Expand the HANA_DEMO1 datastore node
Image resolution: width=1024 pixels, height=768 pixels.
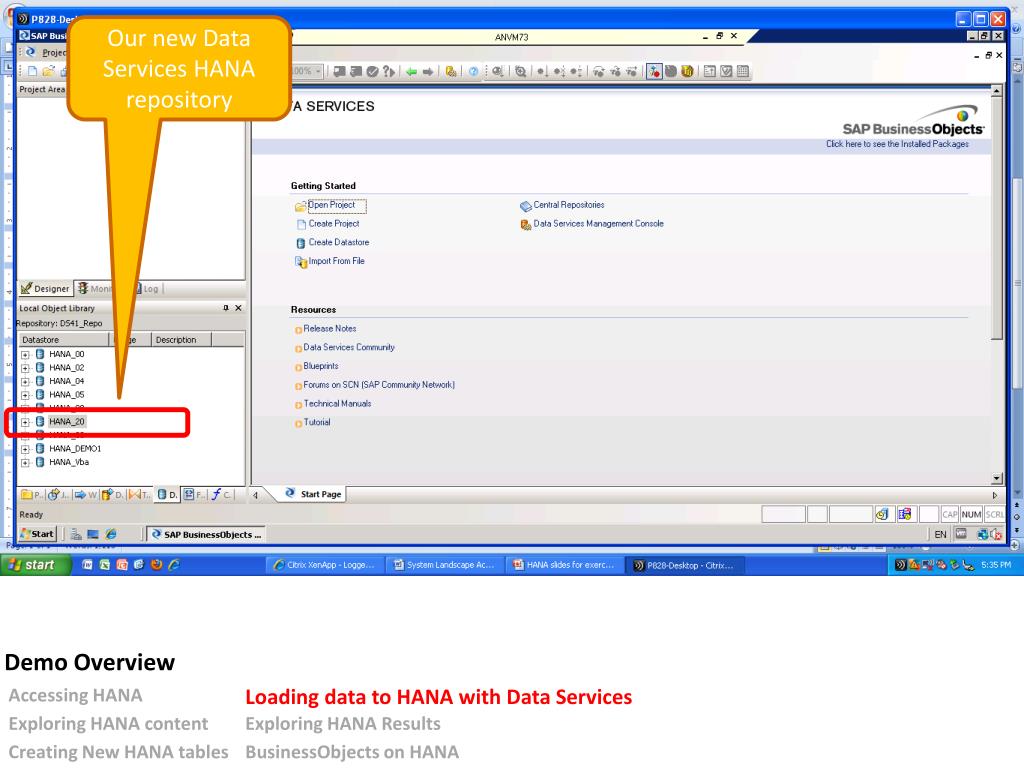click(x=25, y=449)
